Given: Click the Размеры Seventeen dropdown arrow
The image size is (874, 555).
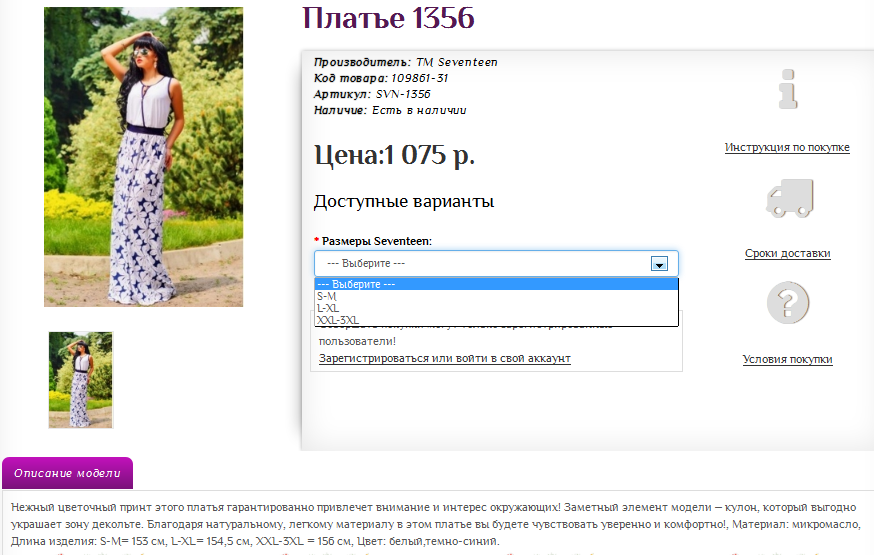Looking at the screenshot, I should (659, 264).
